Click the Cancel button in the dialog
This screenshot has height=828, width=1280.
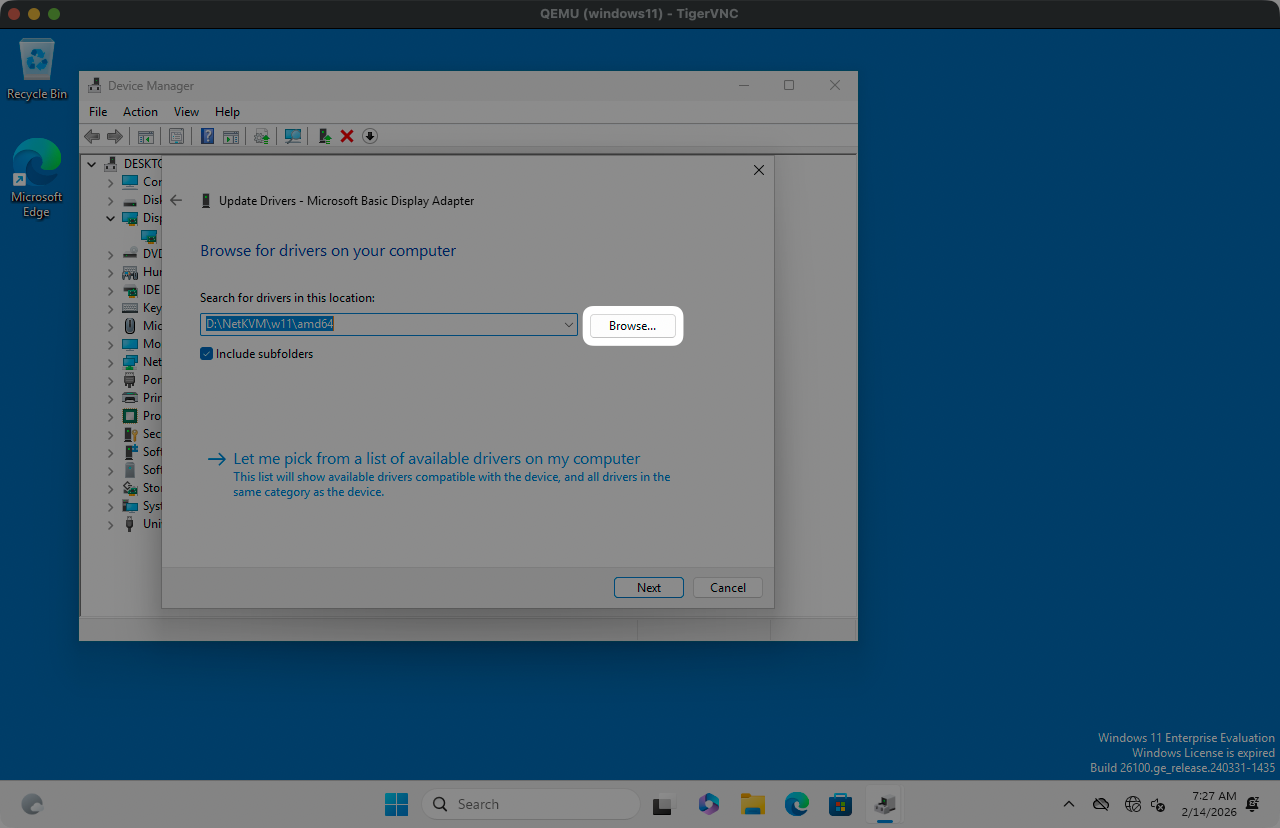[727, 587]
